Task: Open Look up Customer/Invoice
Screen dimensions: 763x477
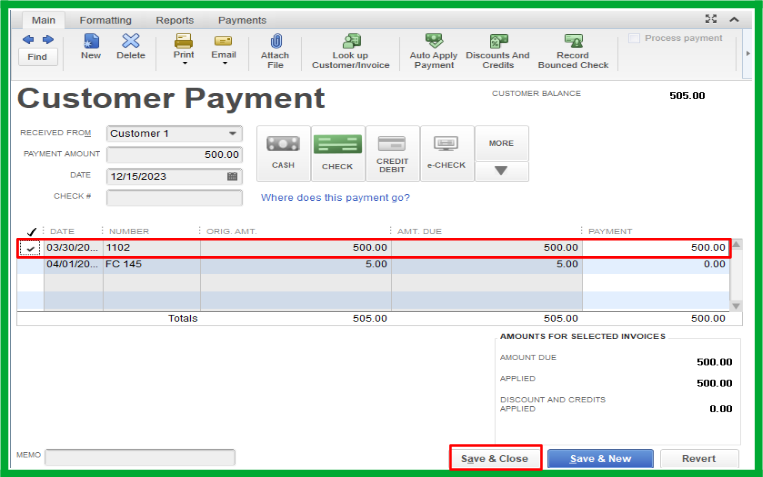Action: (x=350, y=51)
